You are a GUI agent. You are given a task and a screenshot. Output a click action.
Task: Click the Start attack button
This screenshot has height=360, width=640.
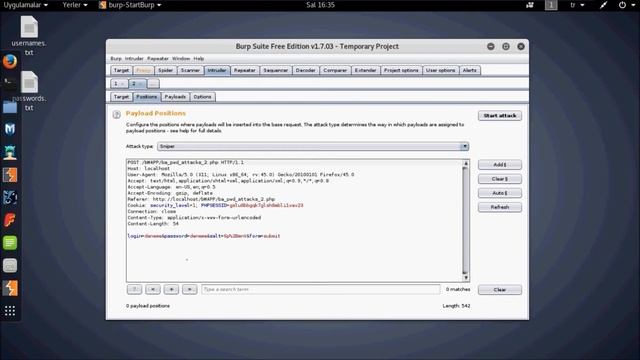point(500,116)
